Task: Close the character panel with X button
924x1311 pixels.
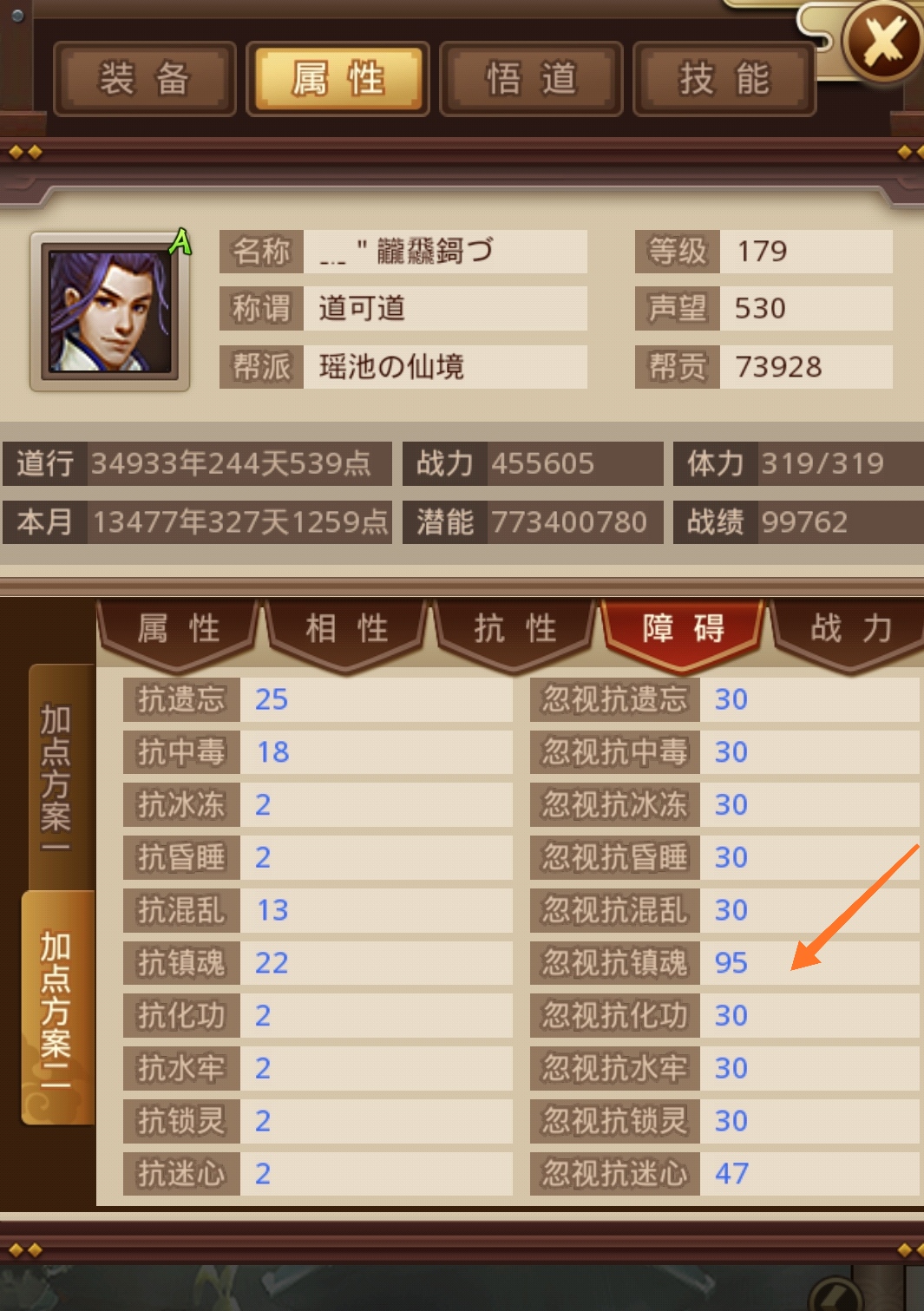Action: pyautogui.click(x=883, y=41)
